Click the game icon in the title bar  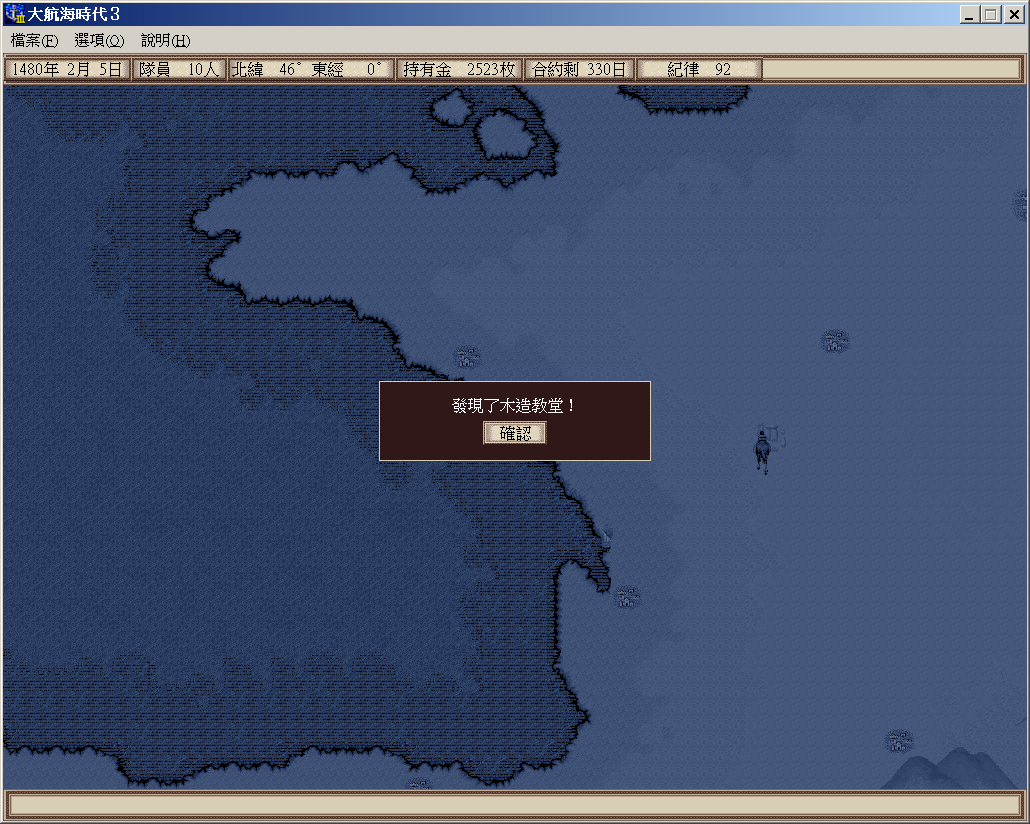(15, 14)
